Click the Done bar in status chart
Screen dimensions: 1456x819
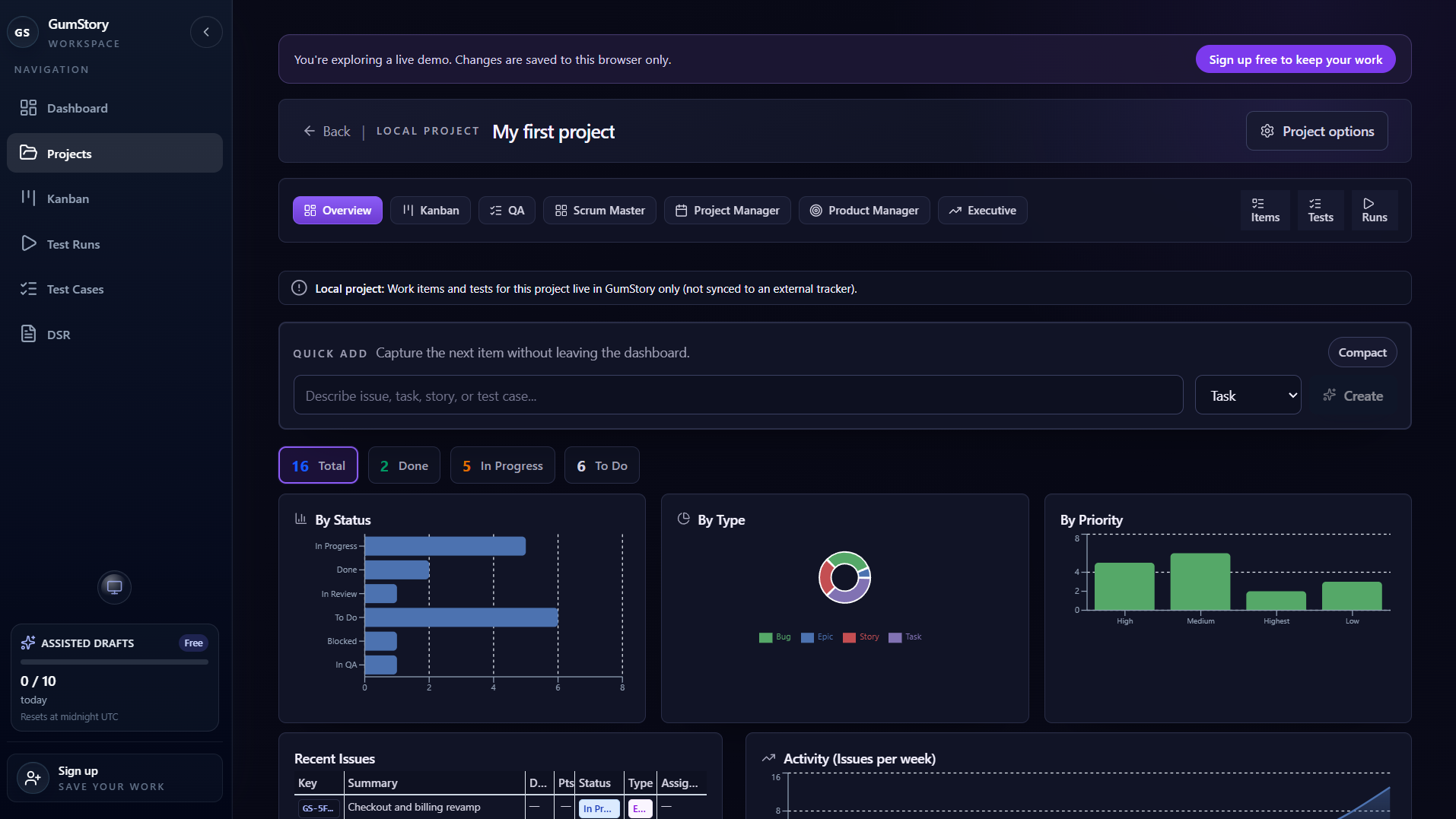[397, 570]
